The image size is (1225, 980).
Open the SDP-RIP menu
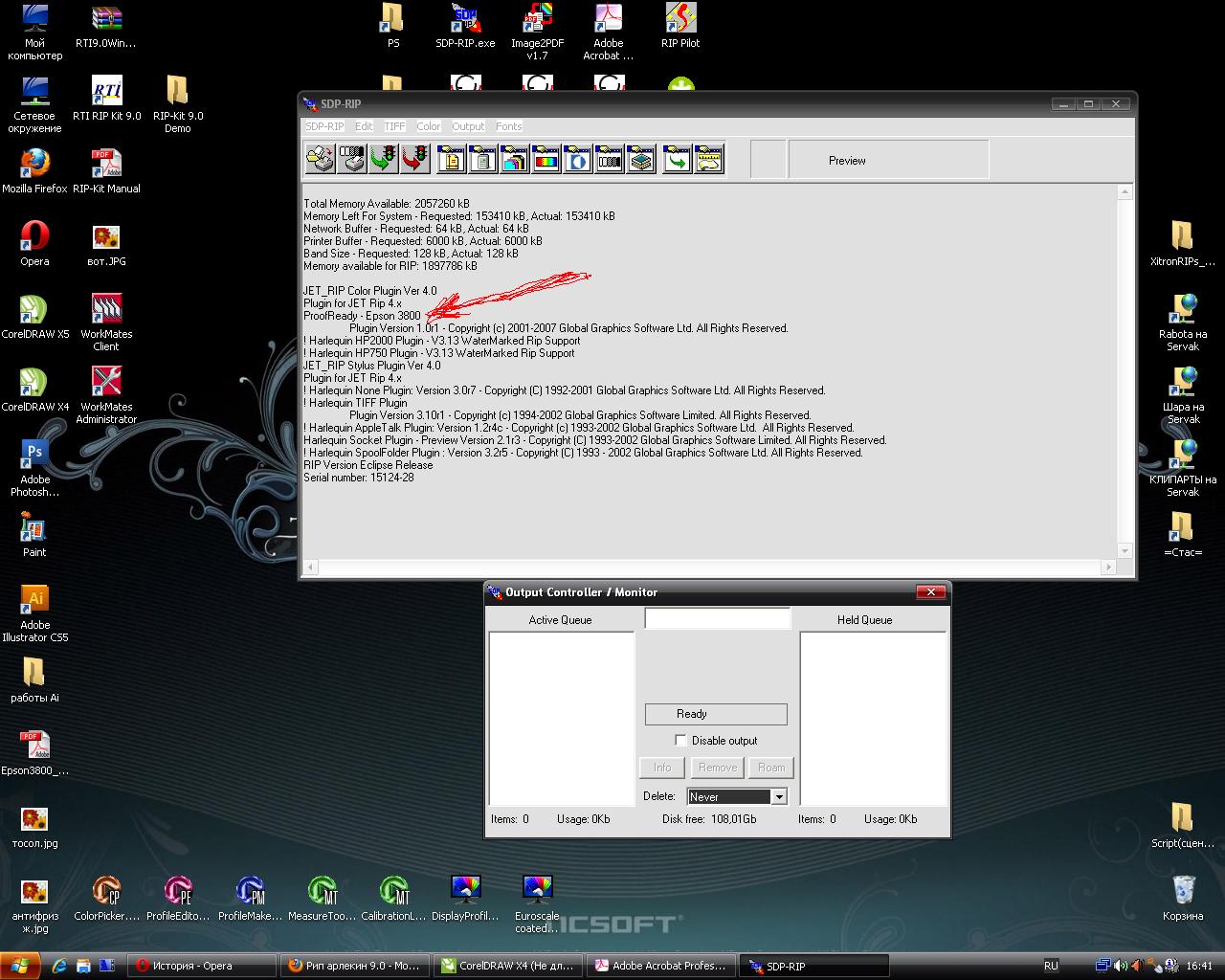324,126
